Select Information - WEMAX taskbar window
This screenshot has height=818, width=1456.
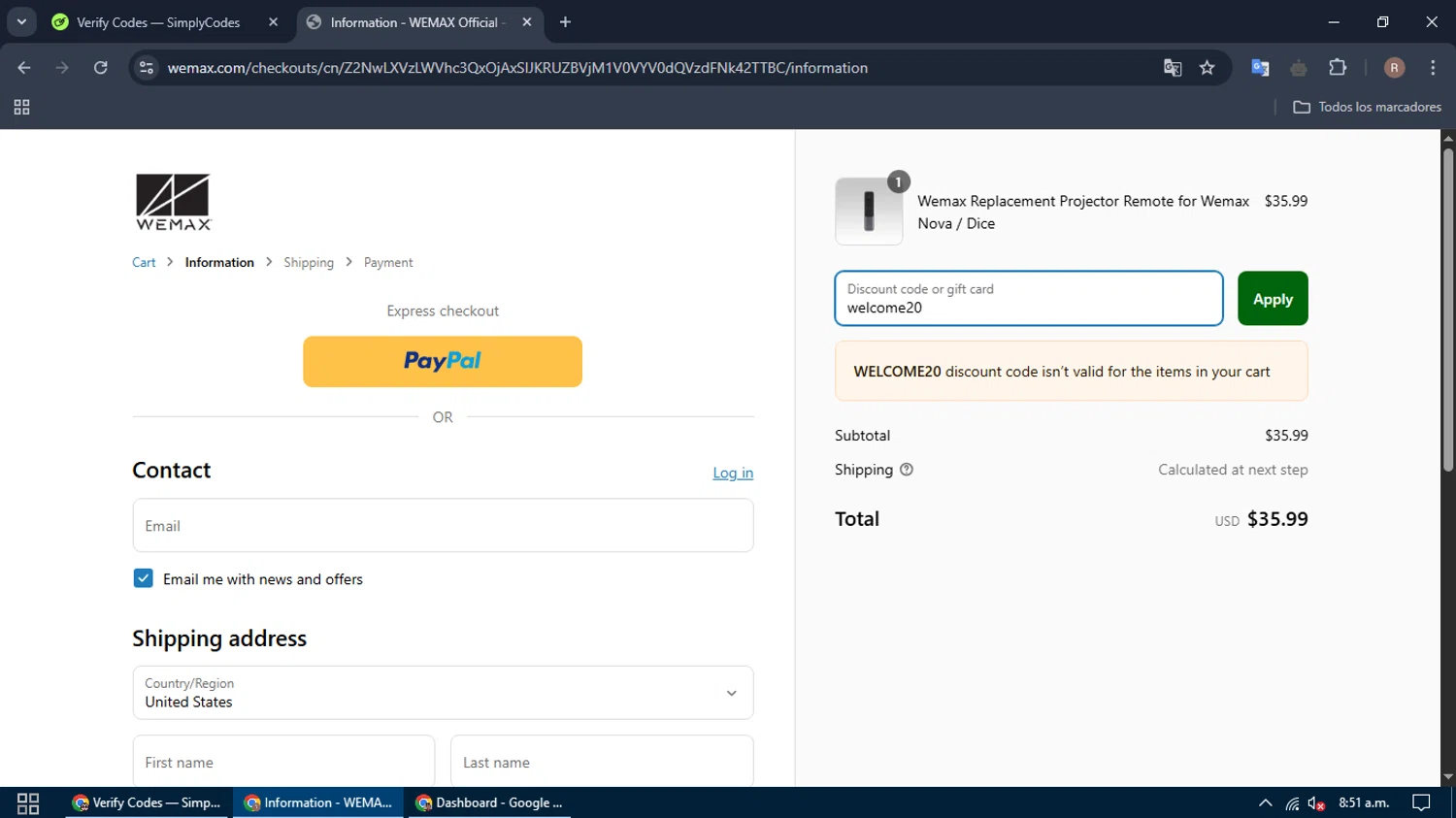[318, 802]
